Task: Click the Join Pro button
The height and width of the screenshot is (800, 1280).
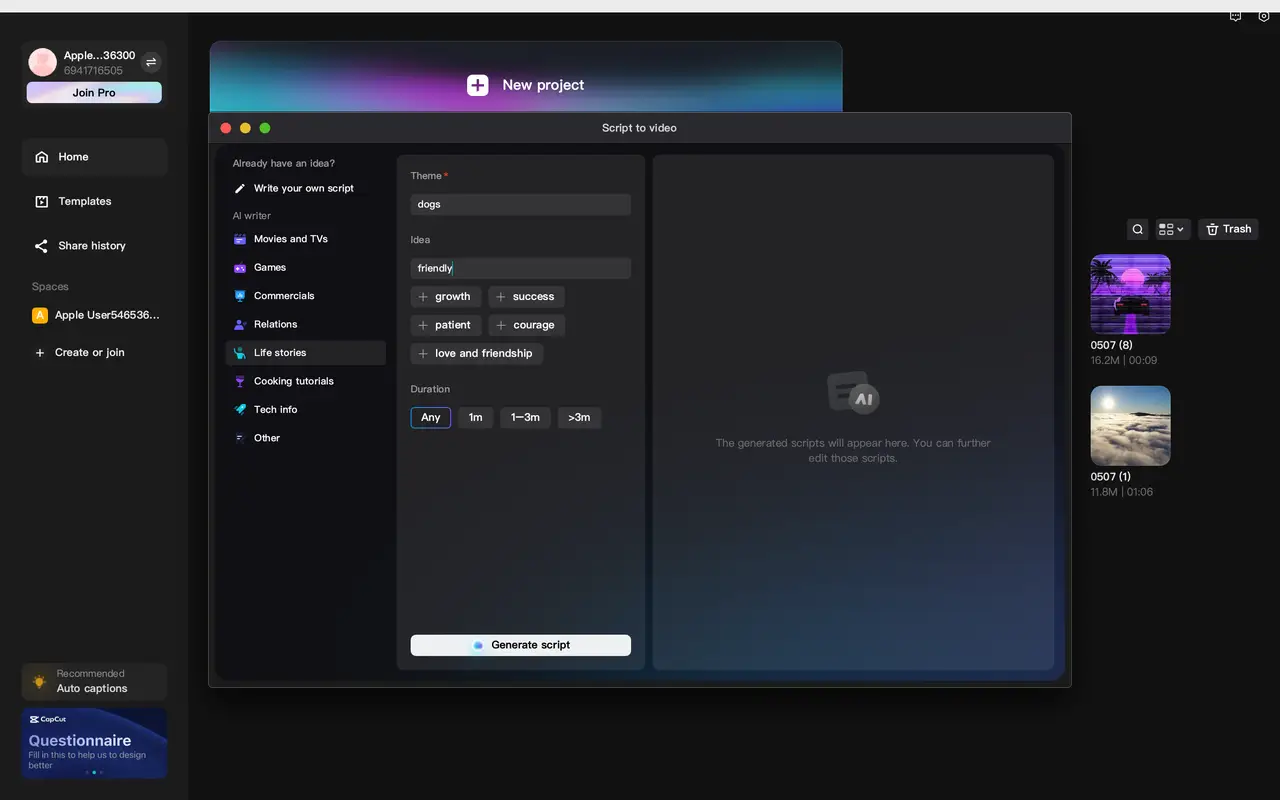Action: click(94, 93)
